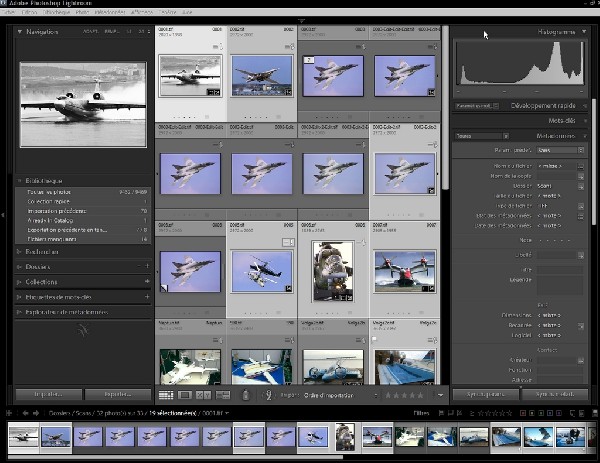Image resolution: width=600 pixels, height=463 pixels.
Task: Switch to compare XY view
Action: (x=203, y=395)
